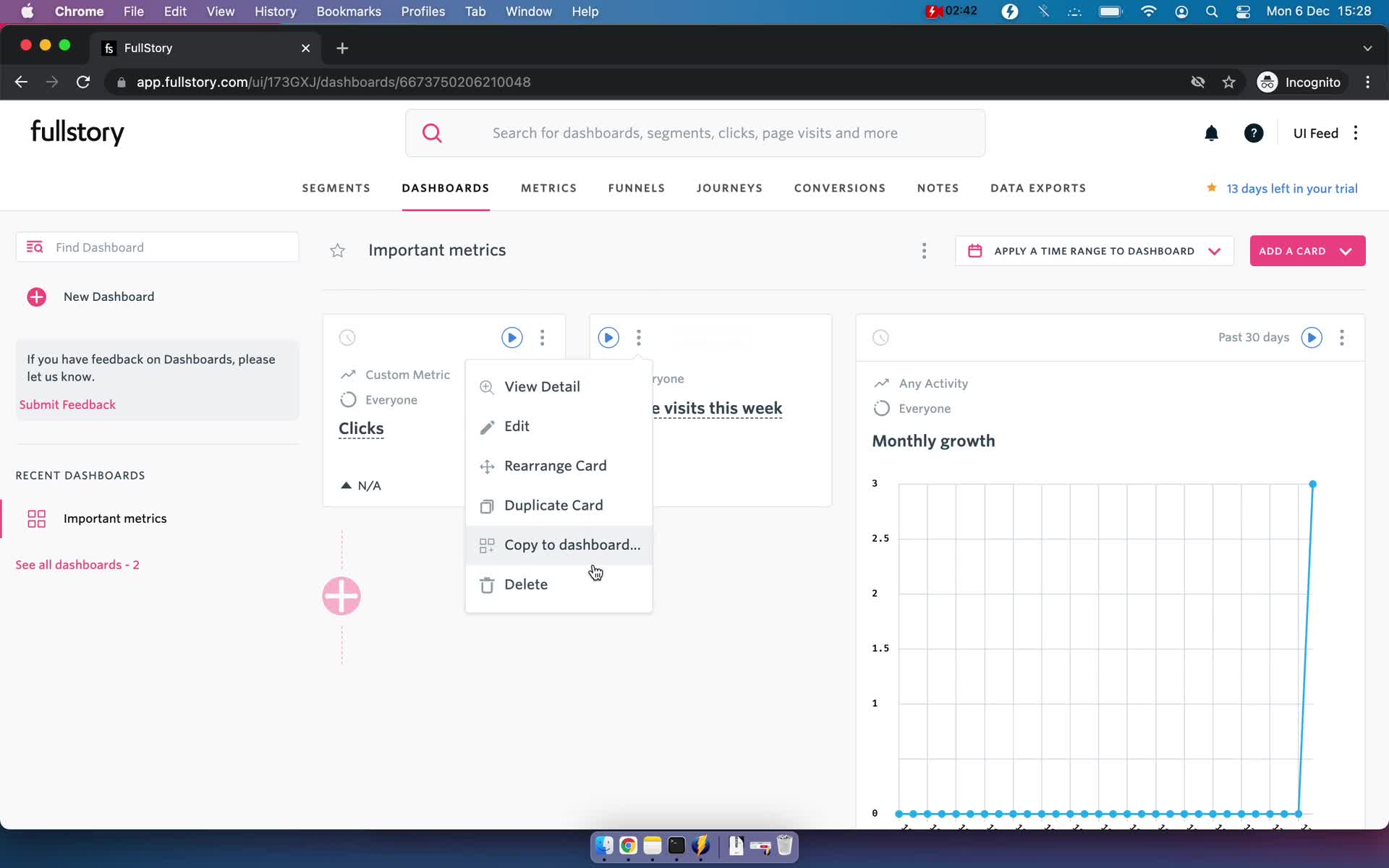The image size is (1389, 868).
Task: Select the FUNNELS tab
Action: pos(636,188)
